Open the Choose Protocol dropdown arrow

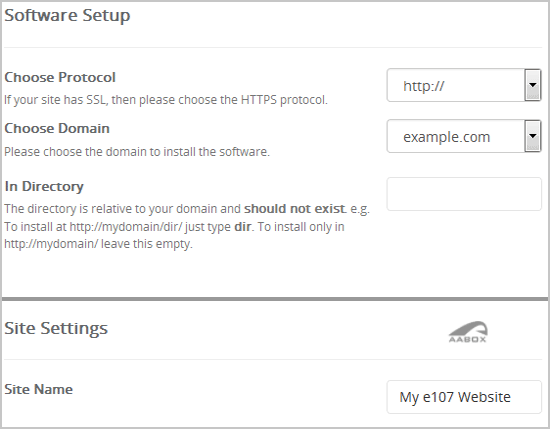click(x=532, y=85)
